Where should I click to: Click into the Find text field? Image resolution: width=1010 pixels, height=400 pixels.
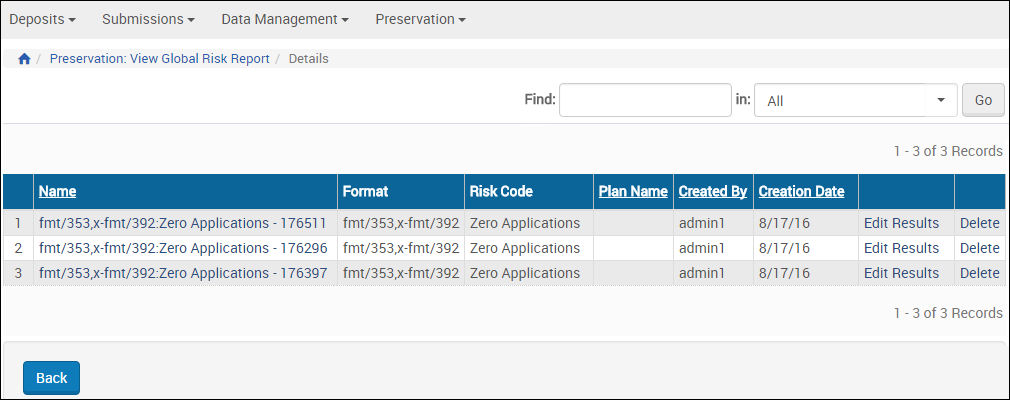click(x=645, y=100)
